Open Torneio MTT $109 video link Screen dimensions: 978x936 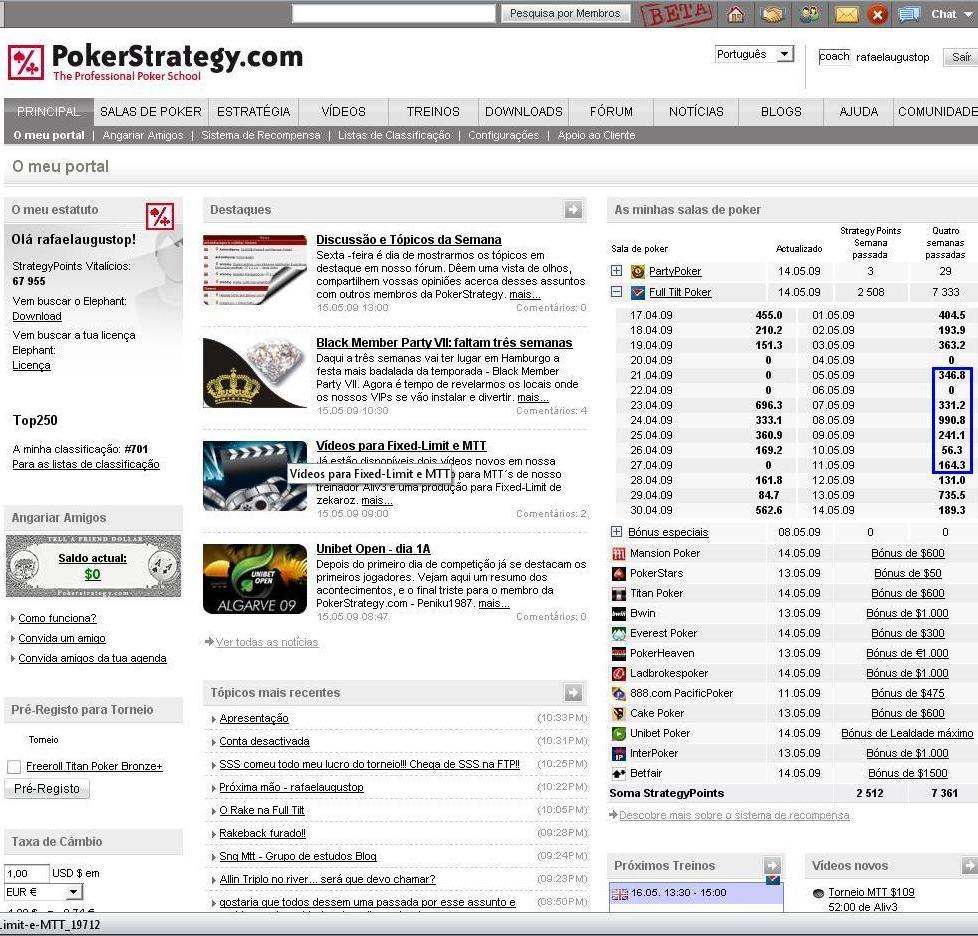pos(871,892)
